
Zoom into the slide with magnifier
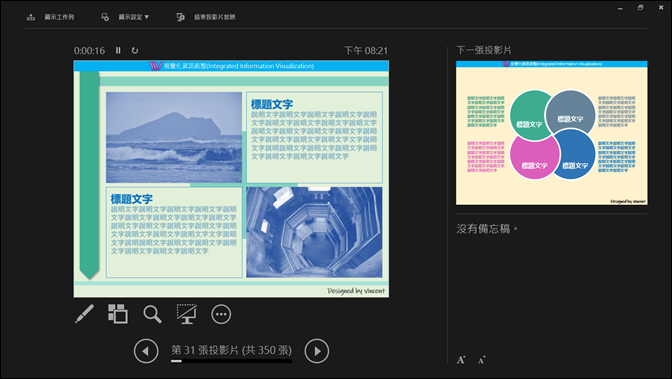(152, 314)
